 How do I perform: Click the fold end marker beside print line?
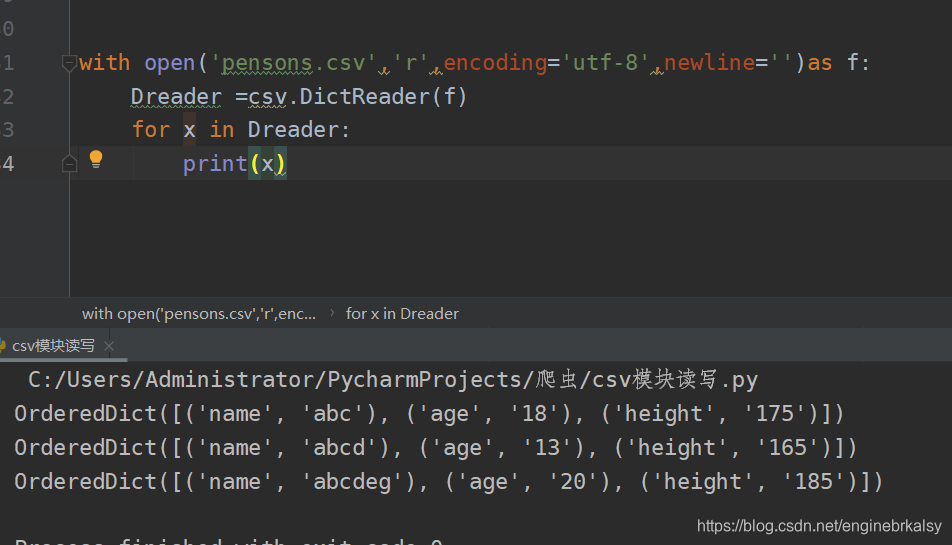69,163
